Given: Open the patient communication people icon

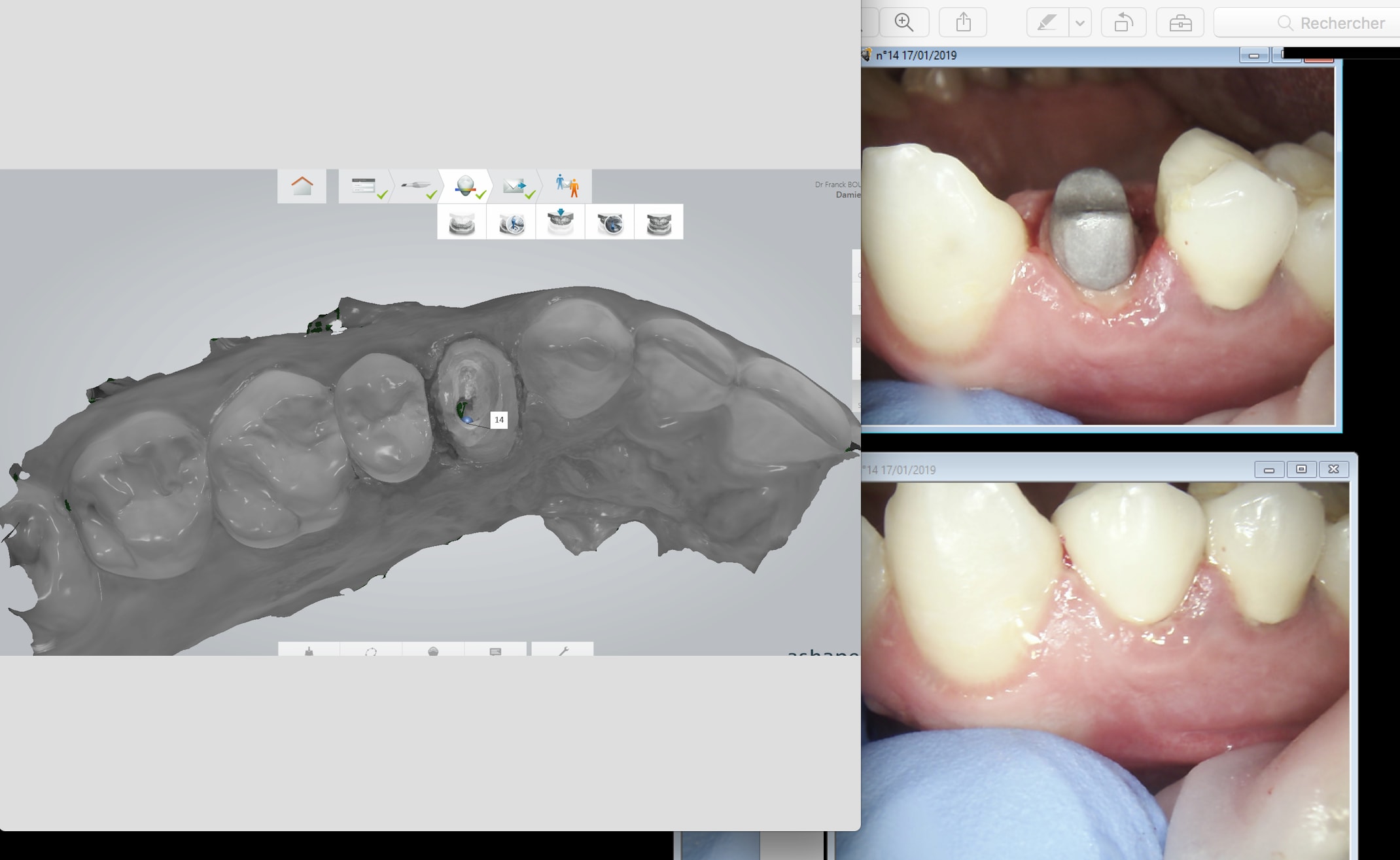Looking at the screenshot, I should (x=567, y=187).
